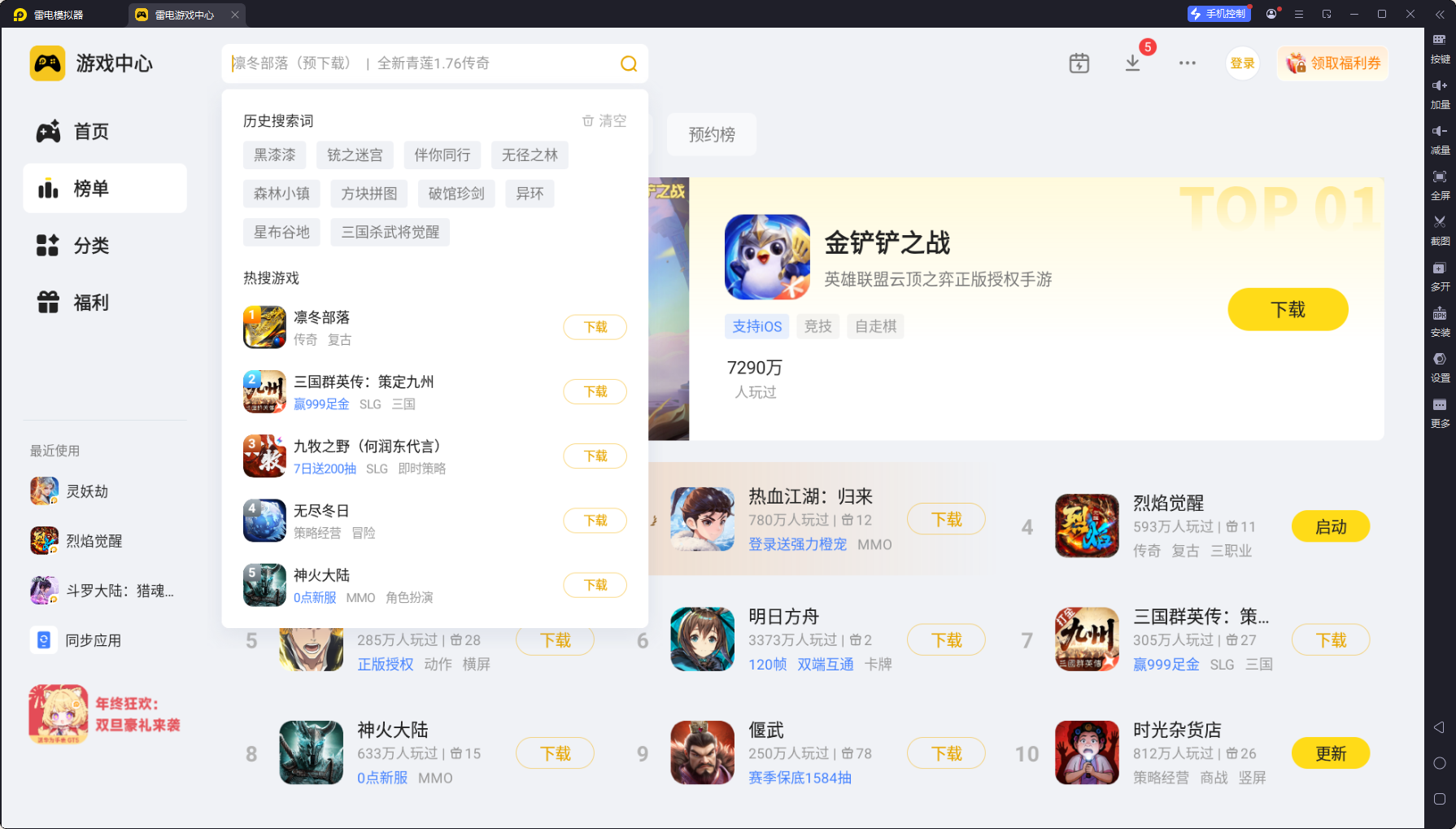Increase volume with 加量 icon

pos(1440,94)
